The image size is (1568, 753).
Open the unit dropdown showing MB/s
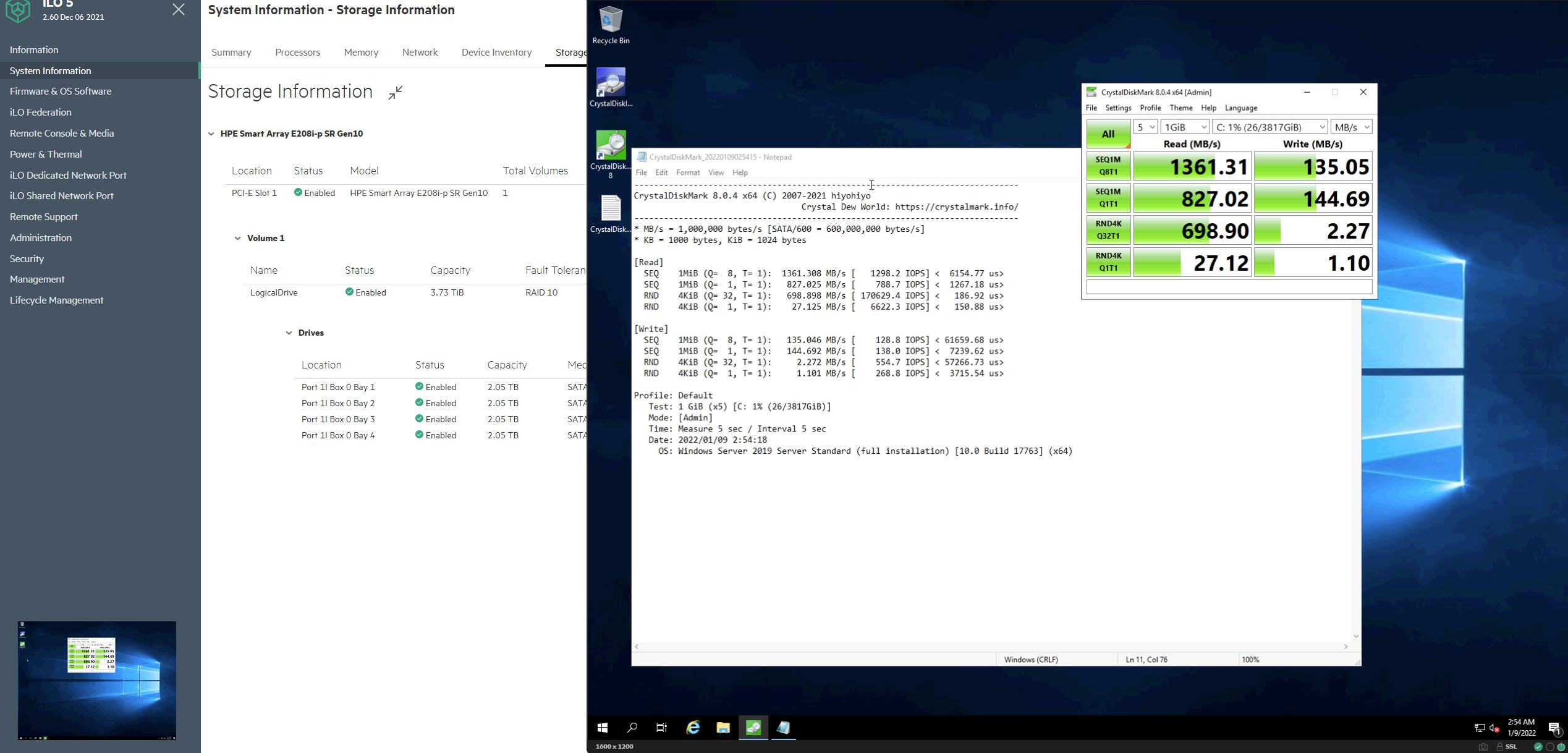click(1351, 127)
